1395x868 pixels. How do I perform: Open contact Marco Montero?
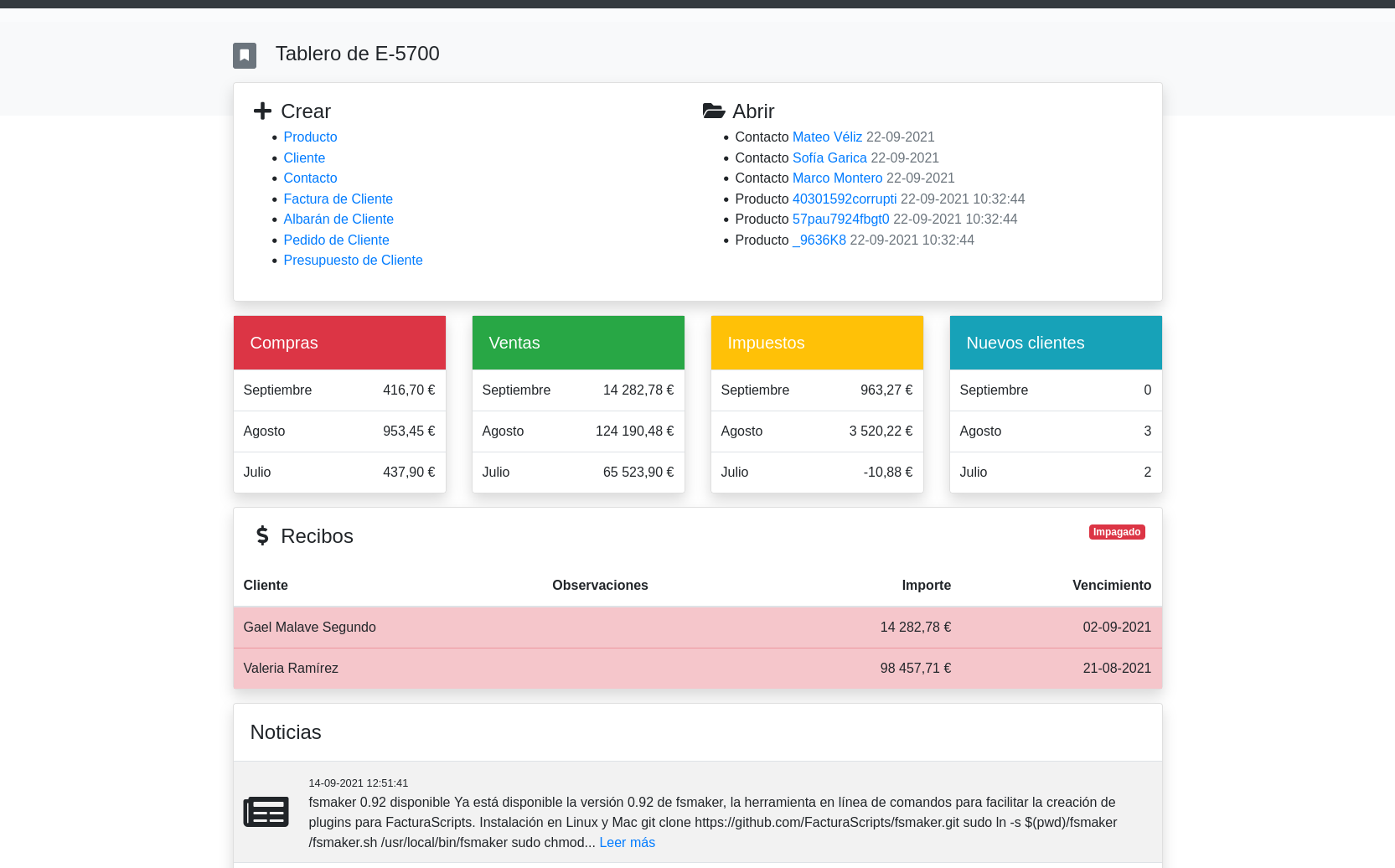837,178
